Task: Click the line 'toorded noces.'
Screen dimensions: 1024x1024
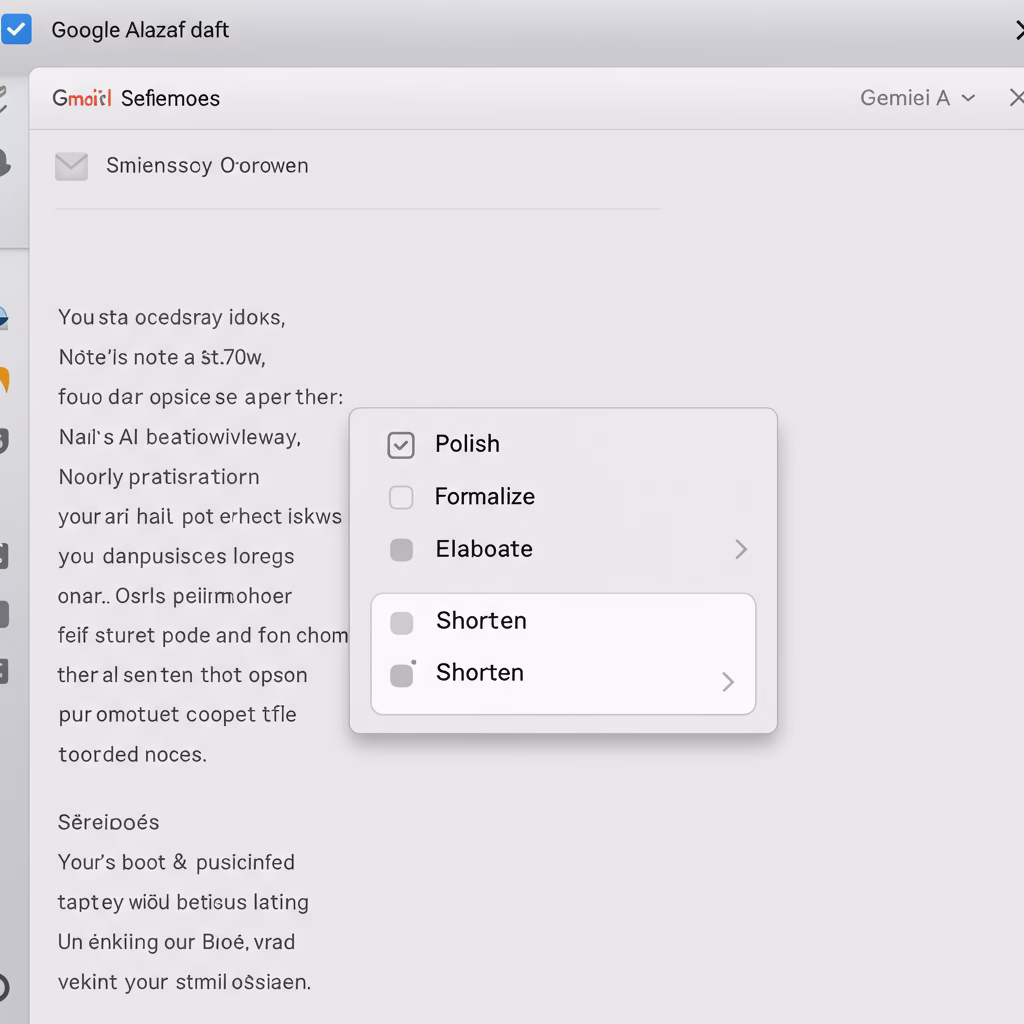Action: 133,755
